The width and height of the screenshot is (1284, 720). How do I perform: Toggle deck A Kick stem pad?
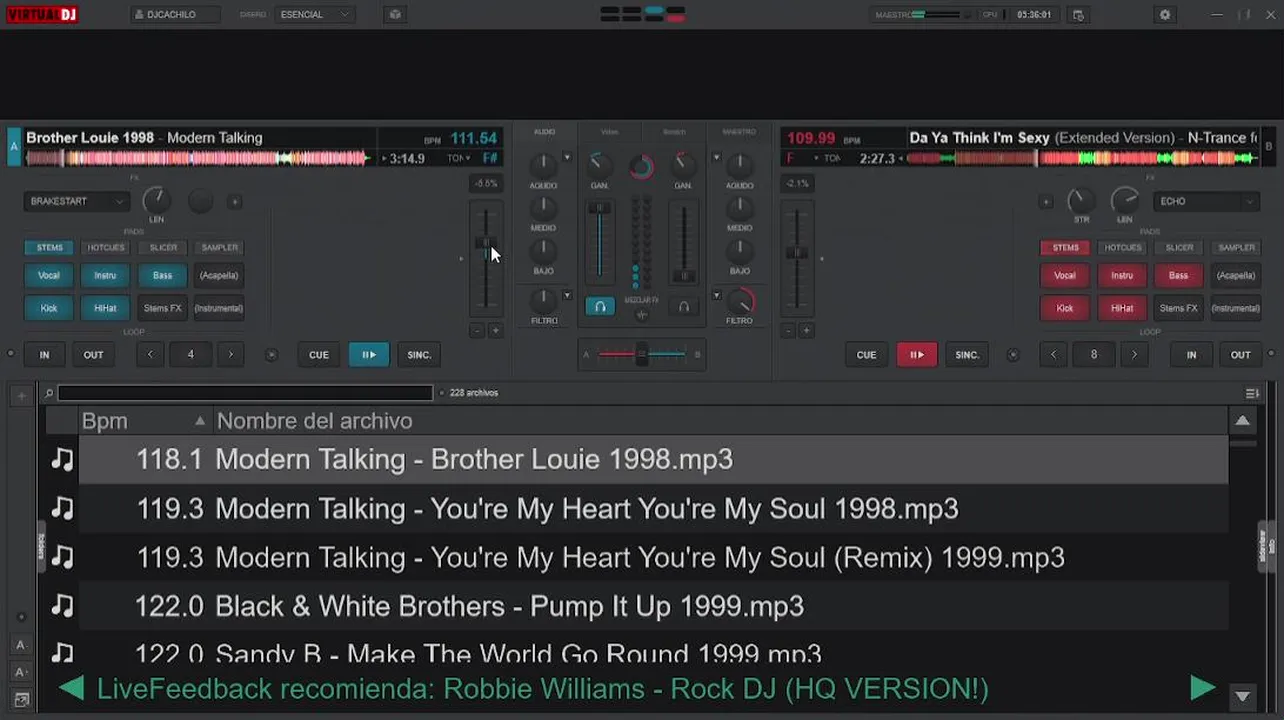(49, 308)
